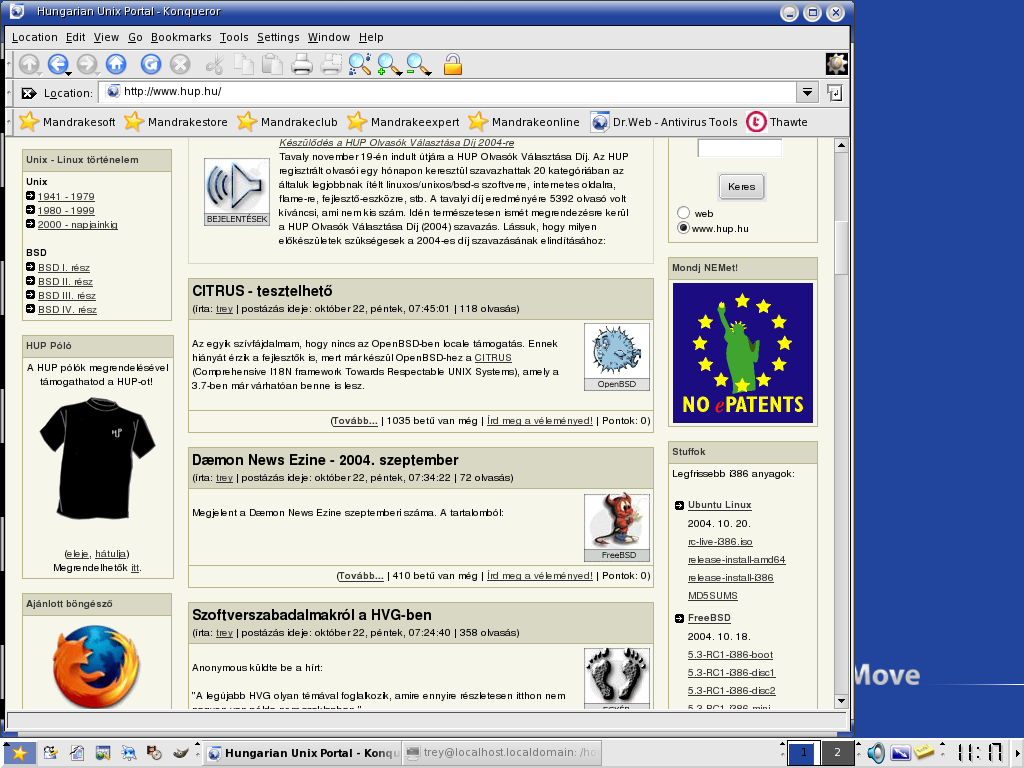The width and height of the screenshot is (1024, 768).
Task: Select the 'web' search radio button
Action: (x=683, y=213)
